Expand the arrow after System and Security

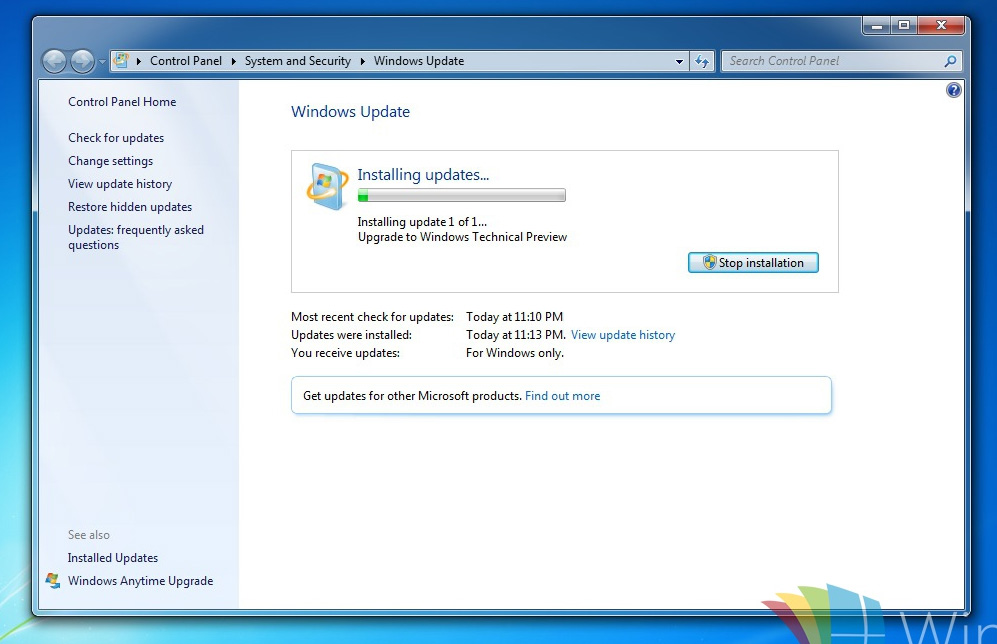point(362,61)
